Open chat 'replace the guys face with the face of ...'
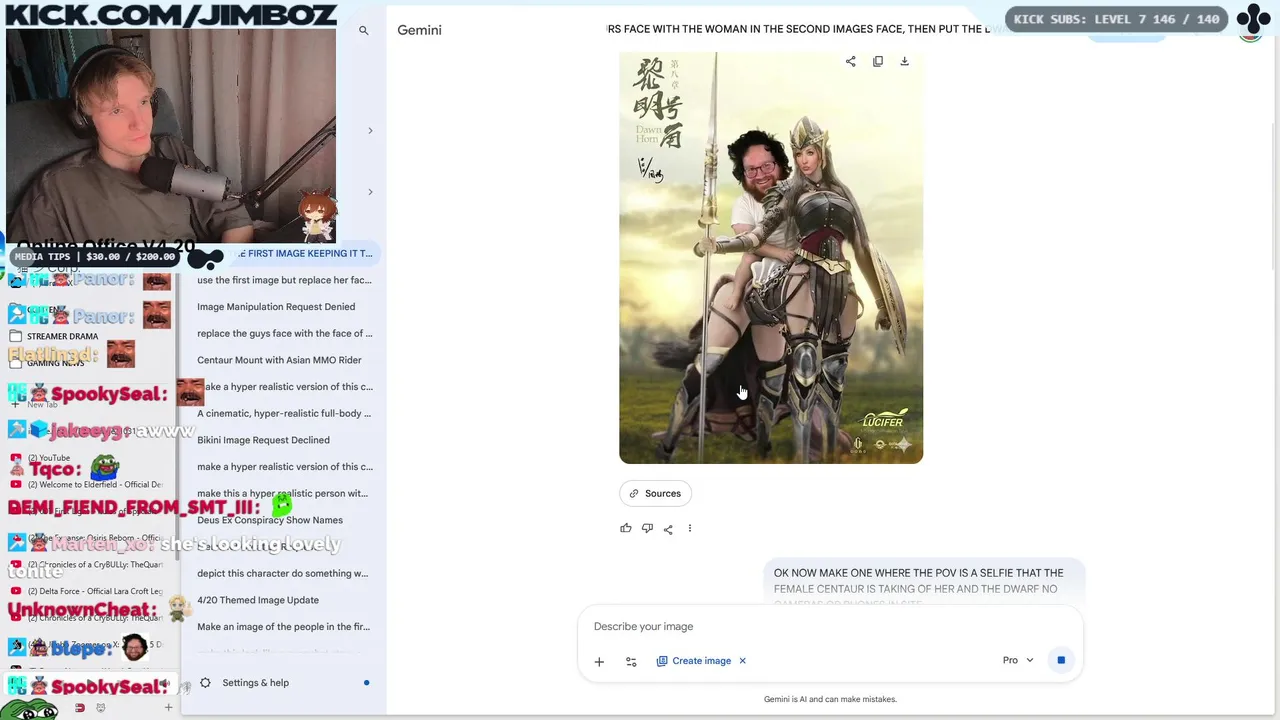The width and height of the screenshot is (1280, 720). pos(284,333)
